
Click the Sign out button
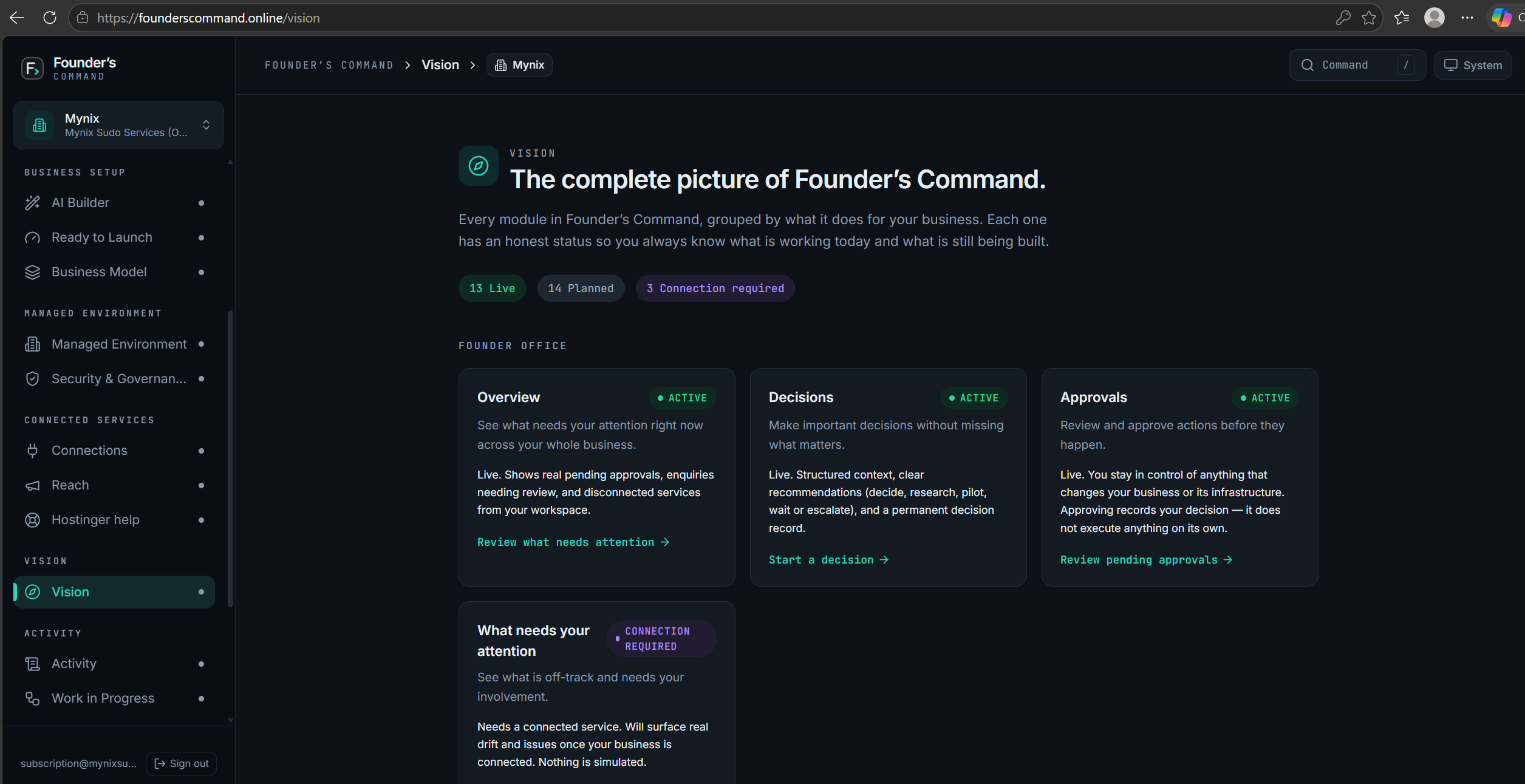(x=181, y=763)
